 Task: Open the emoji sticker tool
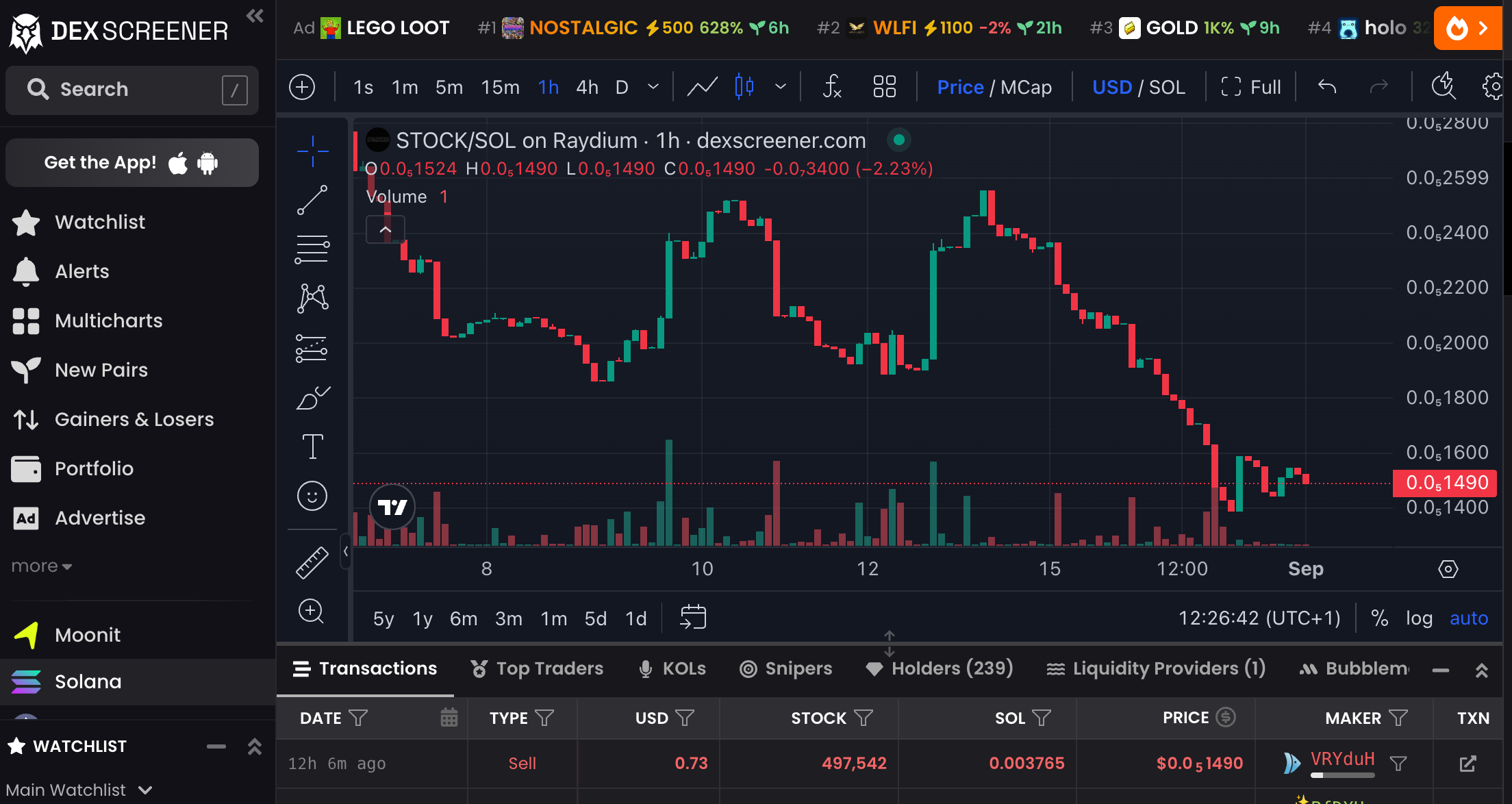point(312,495)
